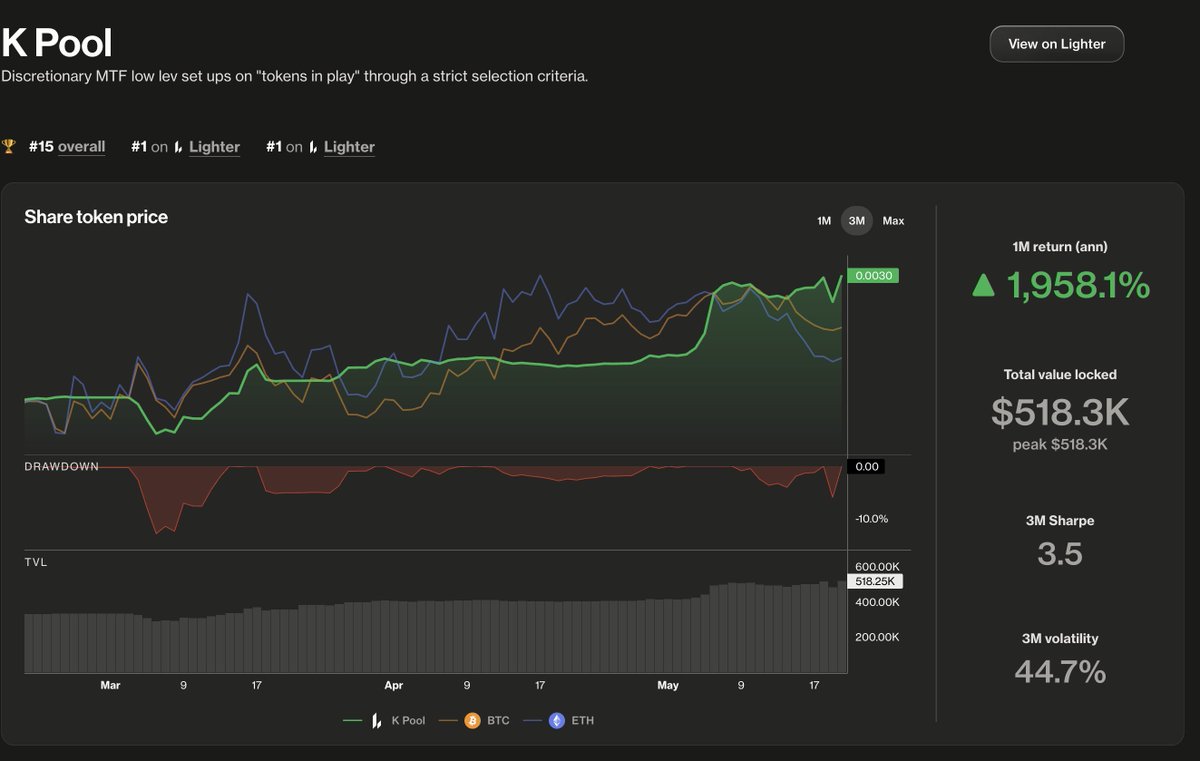
Task: Click the green up-triangle return indicator
Action: [984, 287]
